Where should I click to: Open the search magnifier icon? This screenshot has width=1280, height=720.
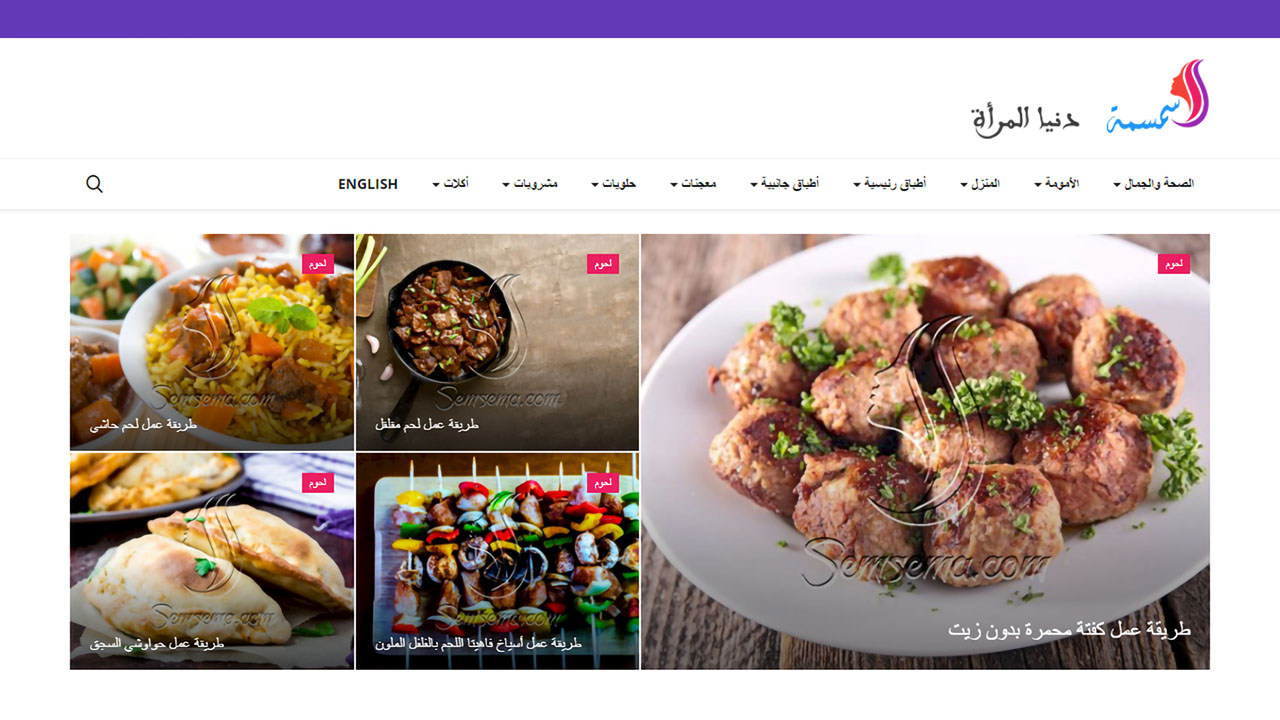[94, 184]
